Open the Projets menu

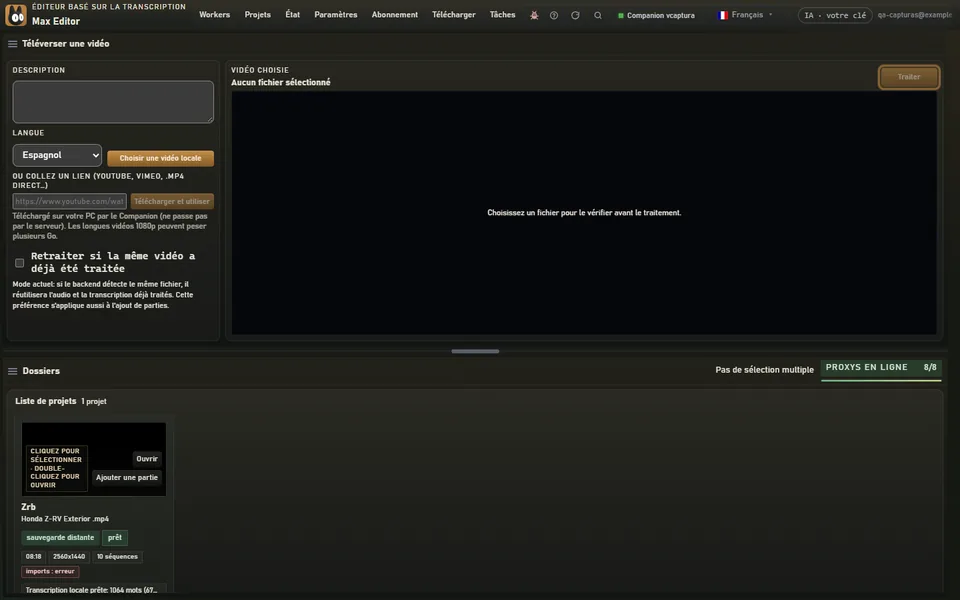point(257,15)
